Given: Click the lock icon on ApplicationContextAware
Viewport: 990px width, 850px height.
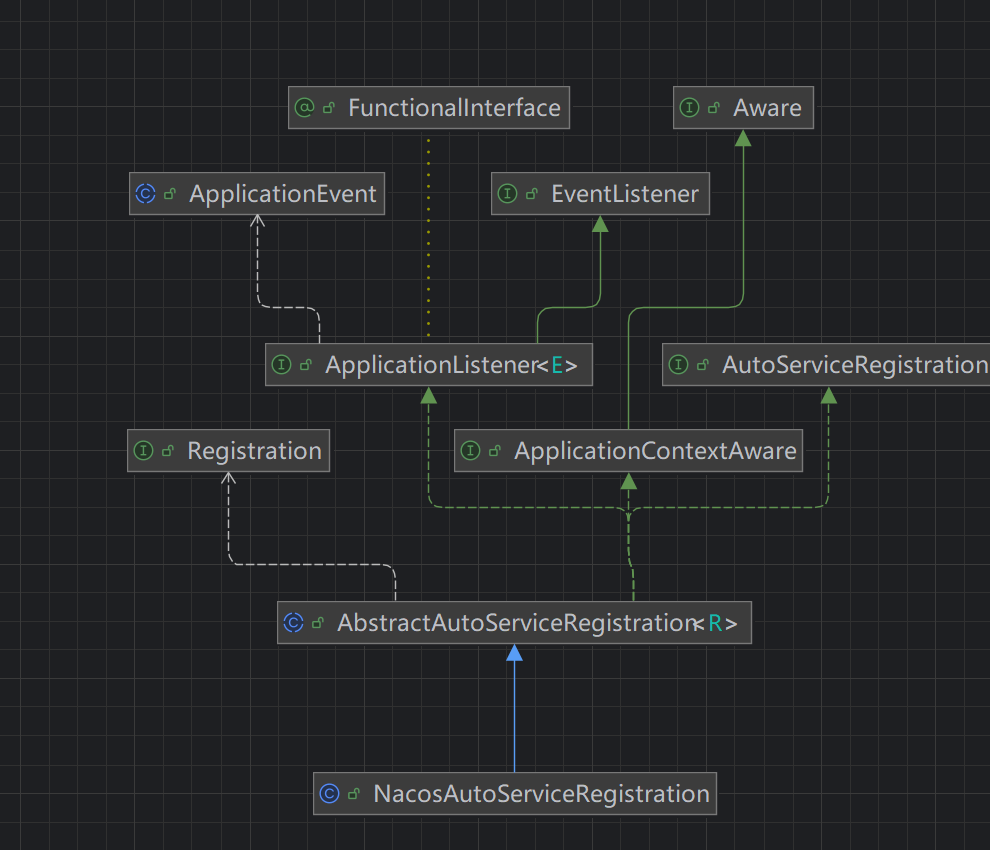Looking at the screenshot, I should click(495, 452).
